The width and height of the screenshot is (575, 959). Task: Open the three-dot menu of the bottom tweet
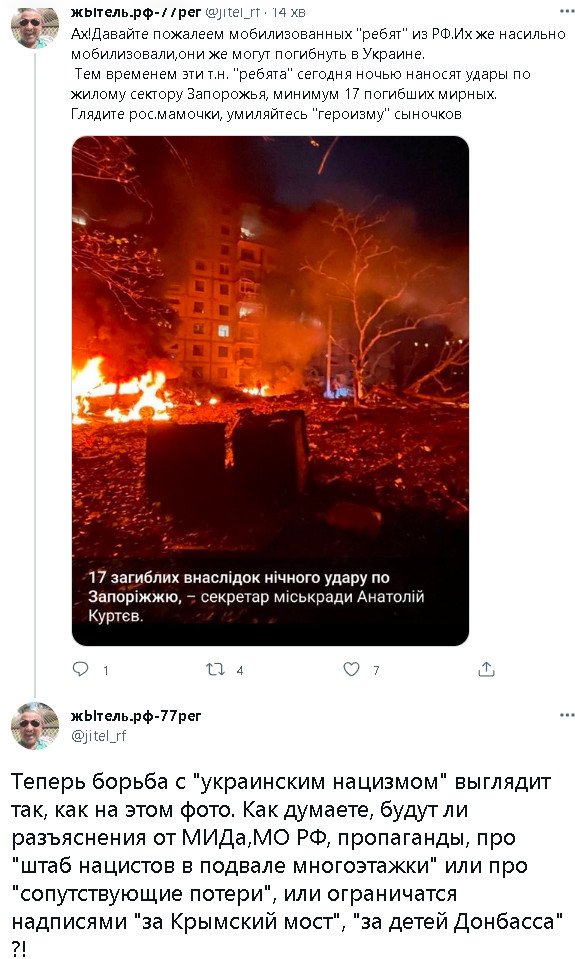[566, 714]
